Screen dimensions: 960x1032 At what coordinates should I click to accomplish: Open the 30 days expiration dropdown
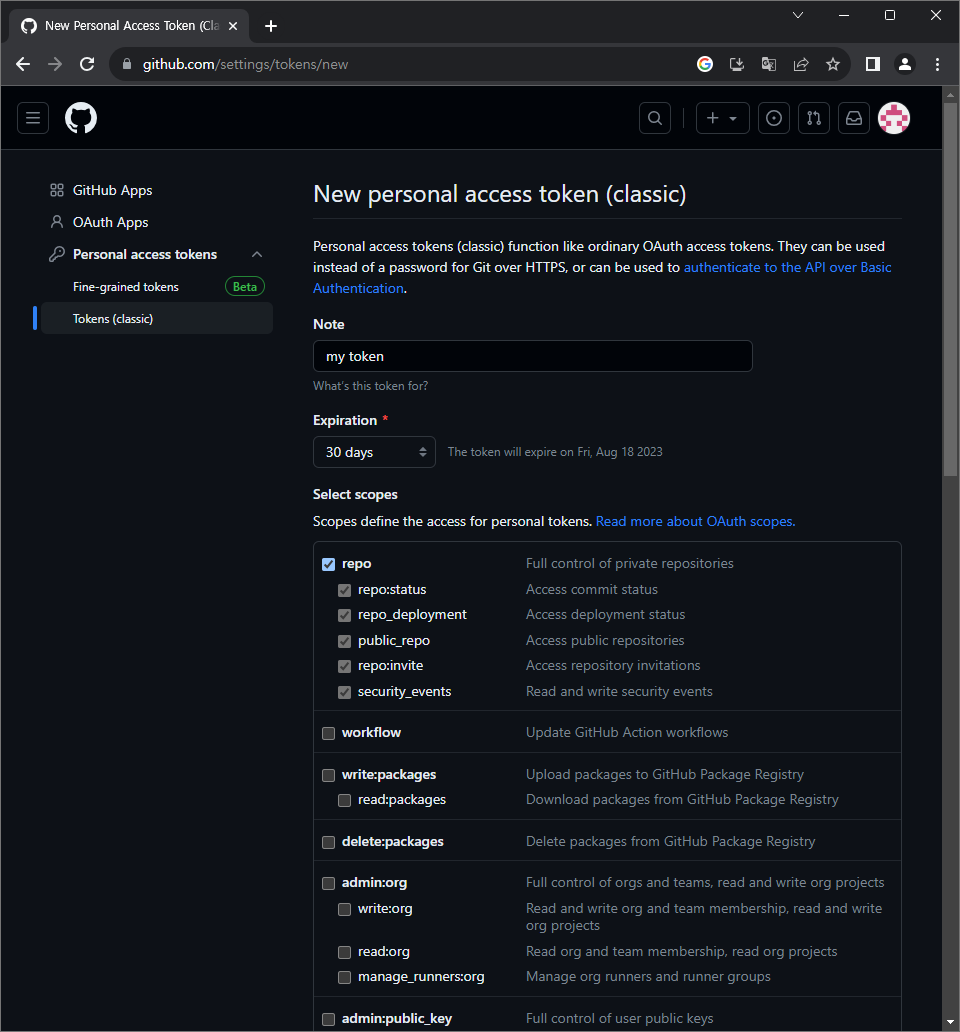click(x=374, y=452)
